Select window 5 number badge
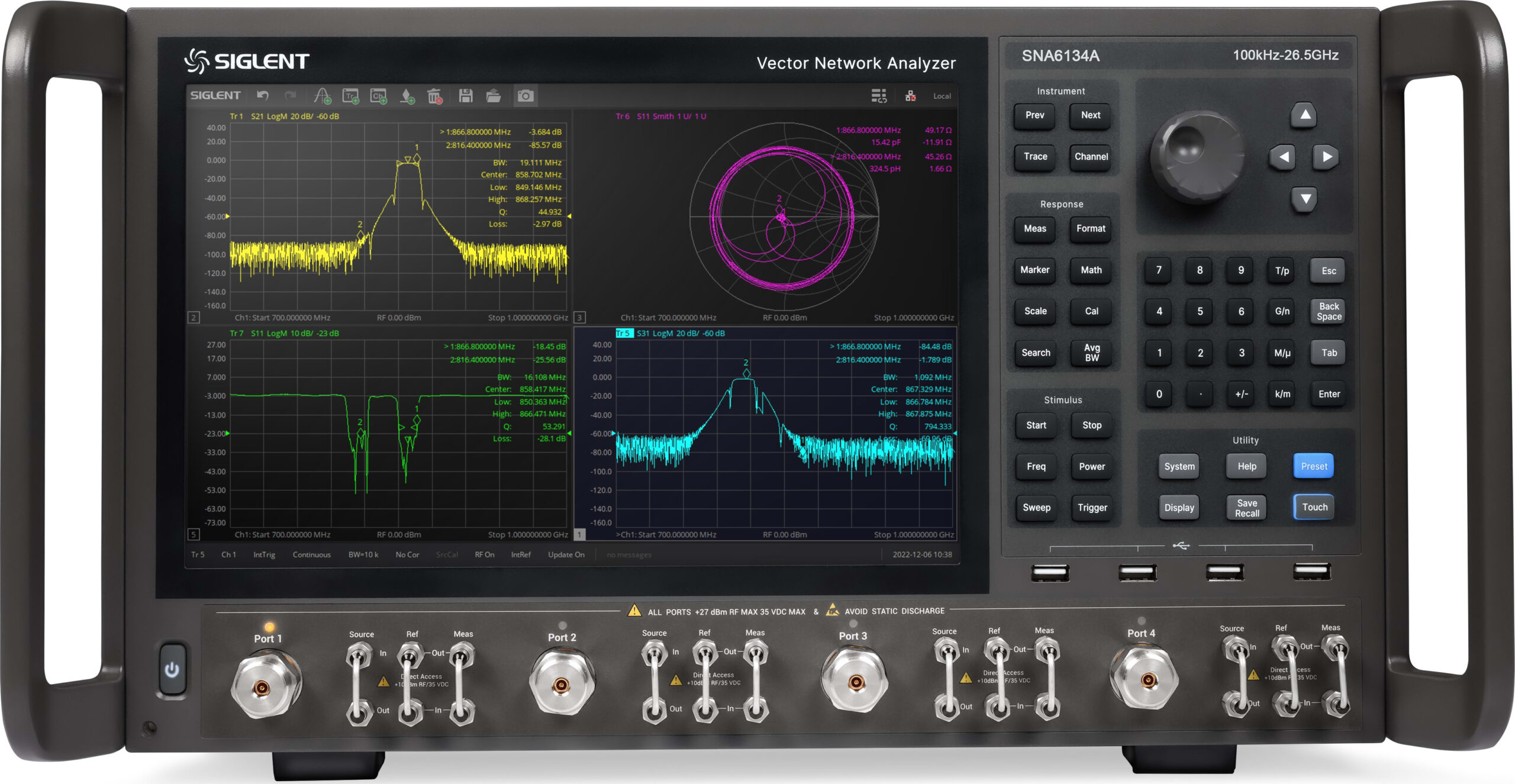Screen dimensions: 1515x784 coord(194,534)
